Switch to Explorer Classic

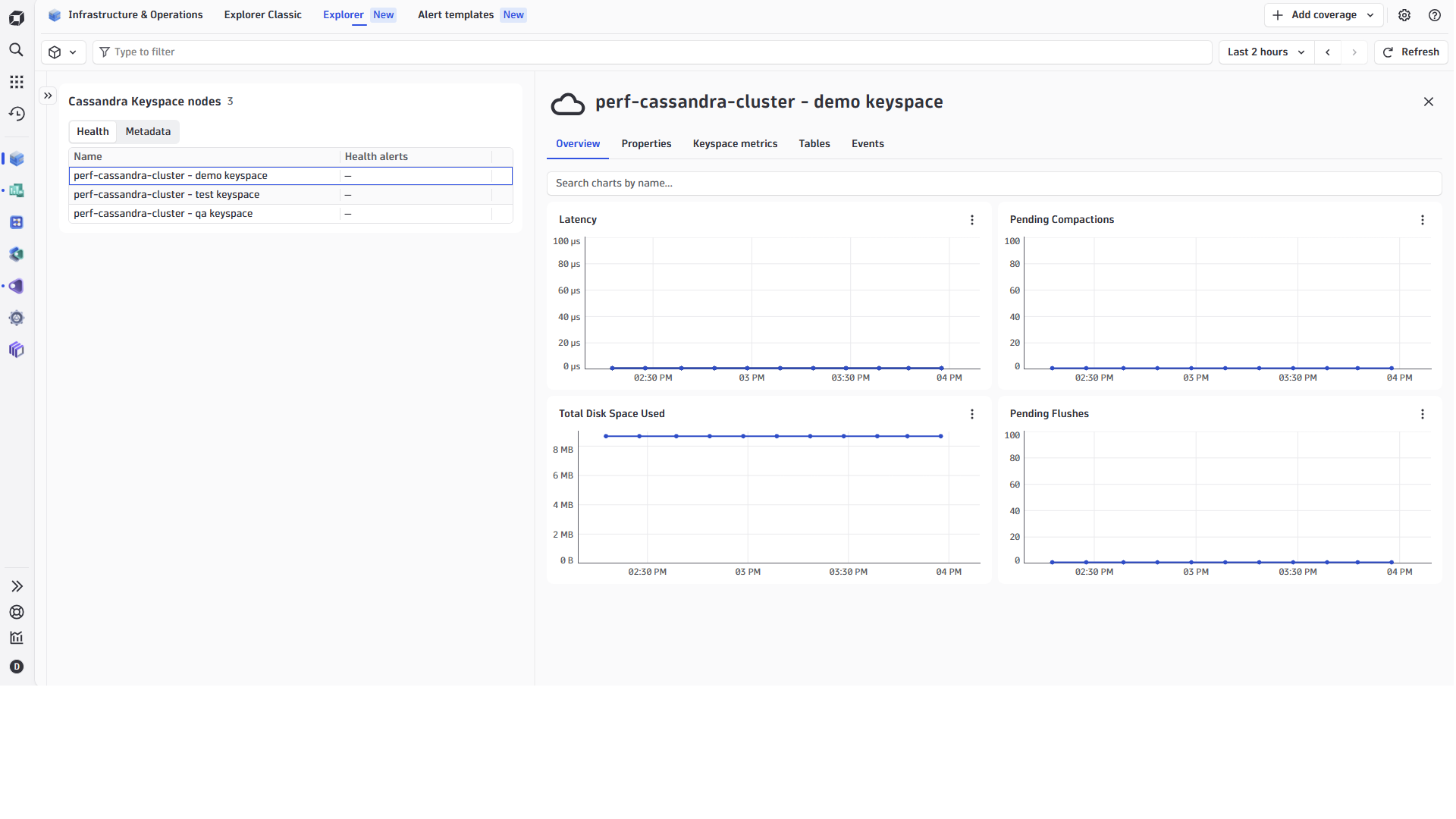(263, 15)
